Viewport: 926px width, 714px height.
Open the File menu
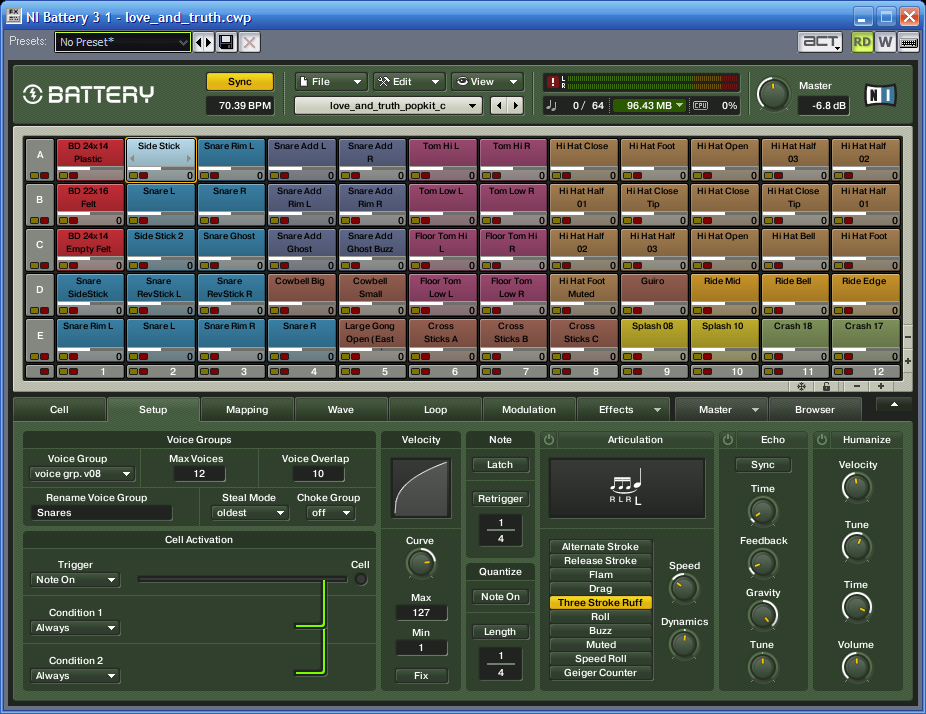click(331, 81)
